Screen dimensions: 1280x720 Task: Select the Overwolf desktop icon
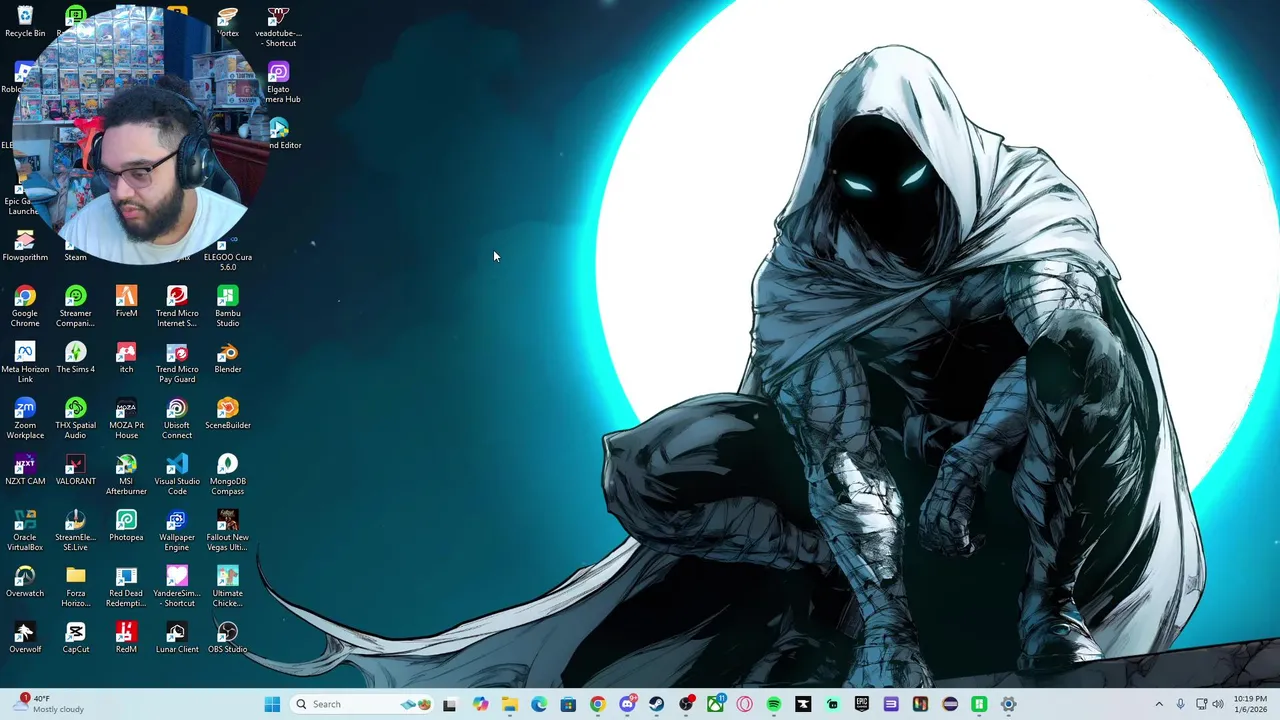click(x=25, y=637)
